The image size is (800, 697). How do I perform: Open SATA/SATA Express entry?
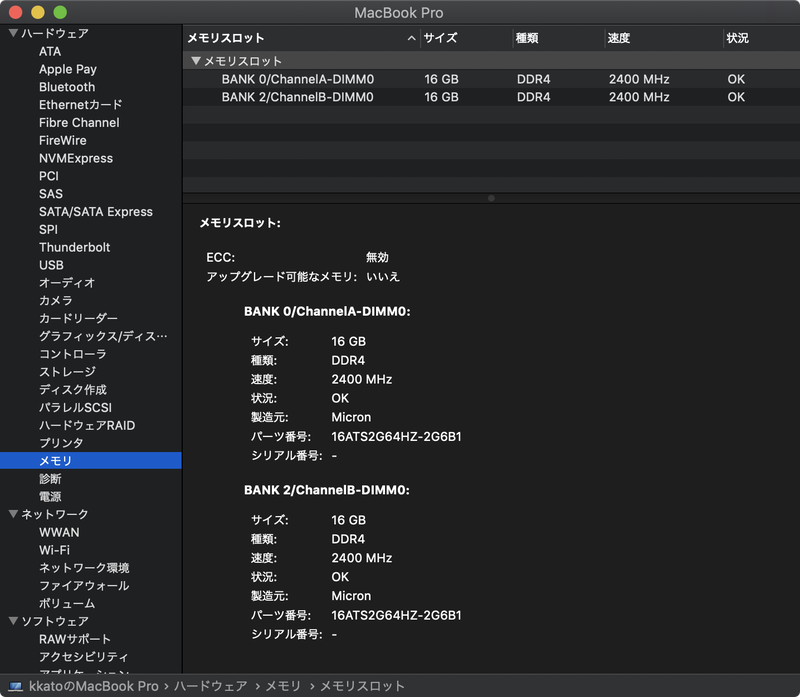click(96, 212)
